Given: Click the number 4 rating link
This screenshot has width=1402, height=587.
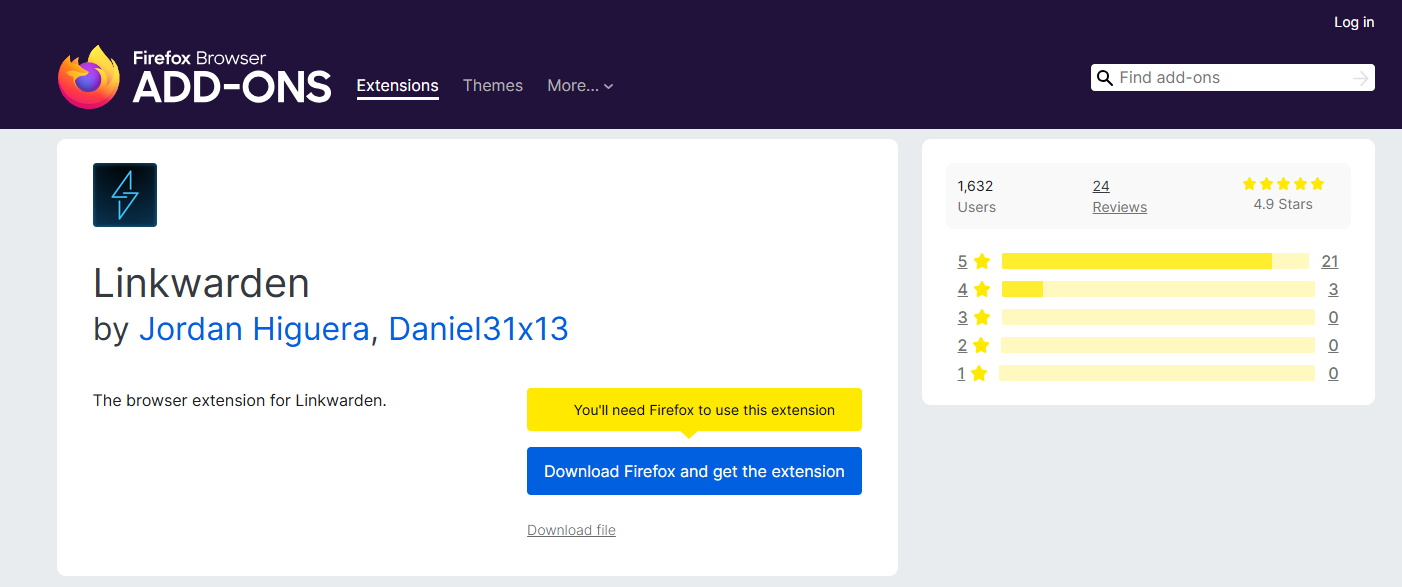Looking at the screenshot, I should (963, 289).
